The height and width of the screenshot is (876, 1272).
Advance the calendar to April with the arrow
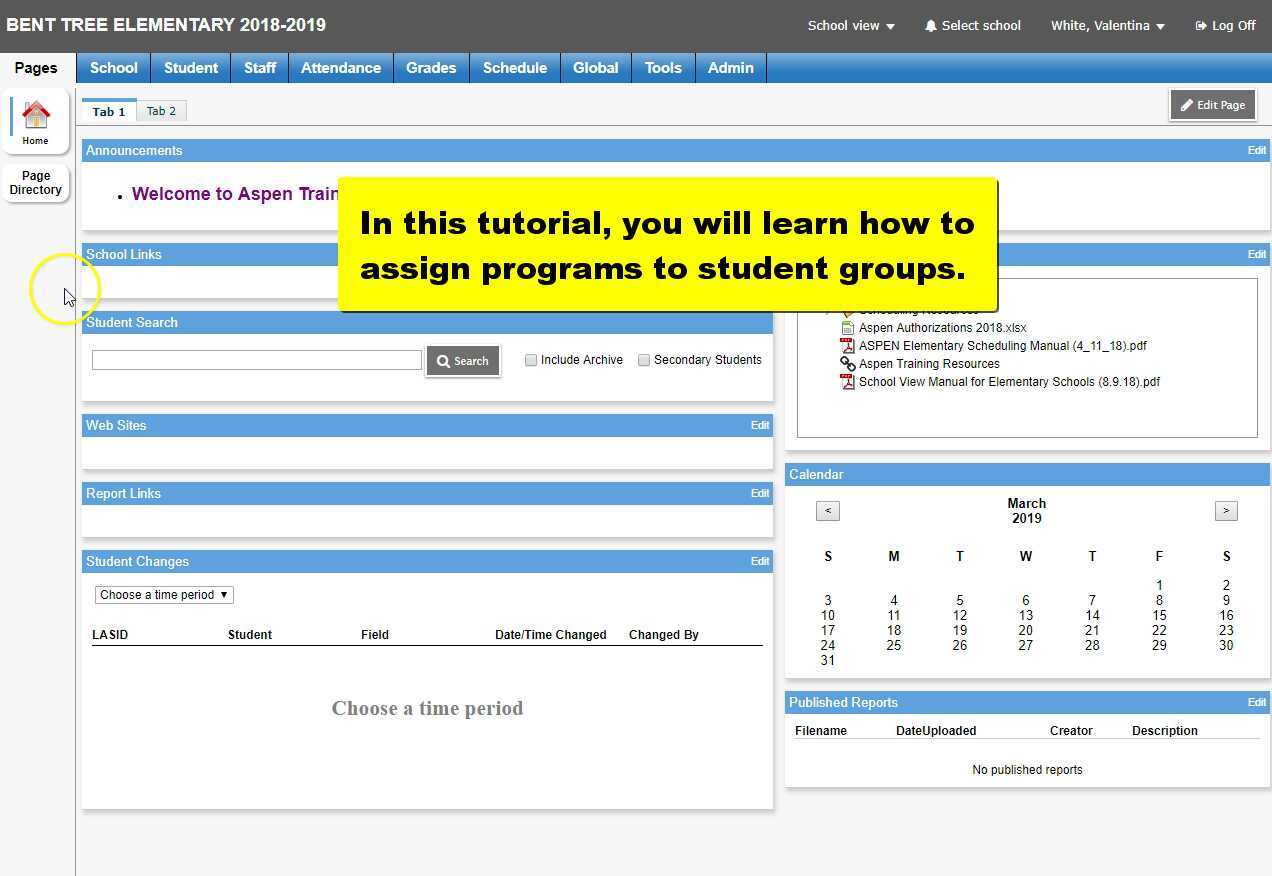1226,510
